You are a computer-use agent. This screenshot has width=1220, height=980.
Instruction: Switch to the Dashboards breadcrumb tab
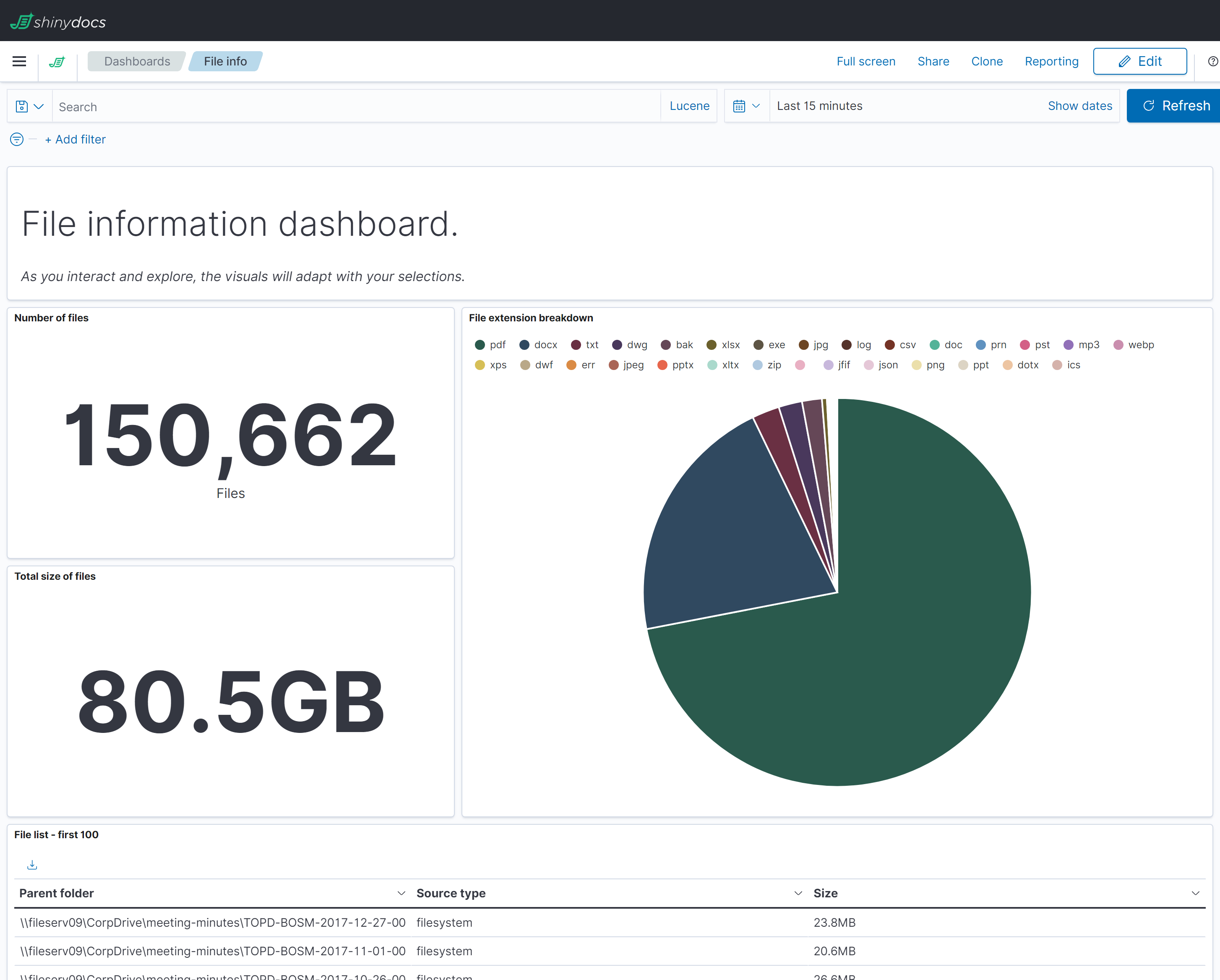coord(137,61)
